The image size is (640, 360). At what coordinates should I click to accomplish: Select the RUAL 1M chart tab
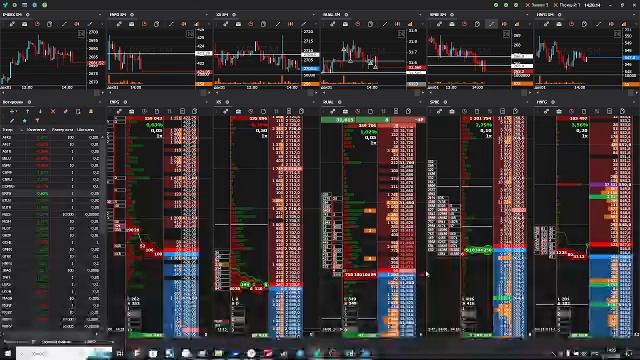332,15
